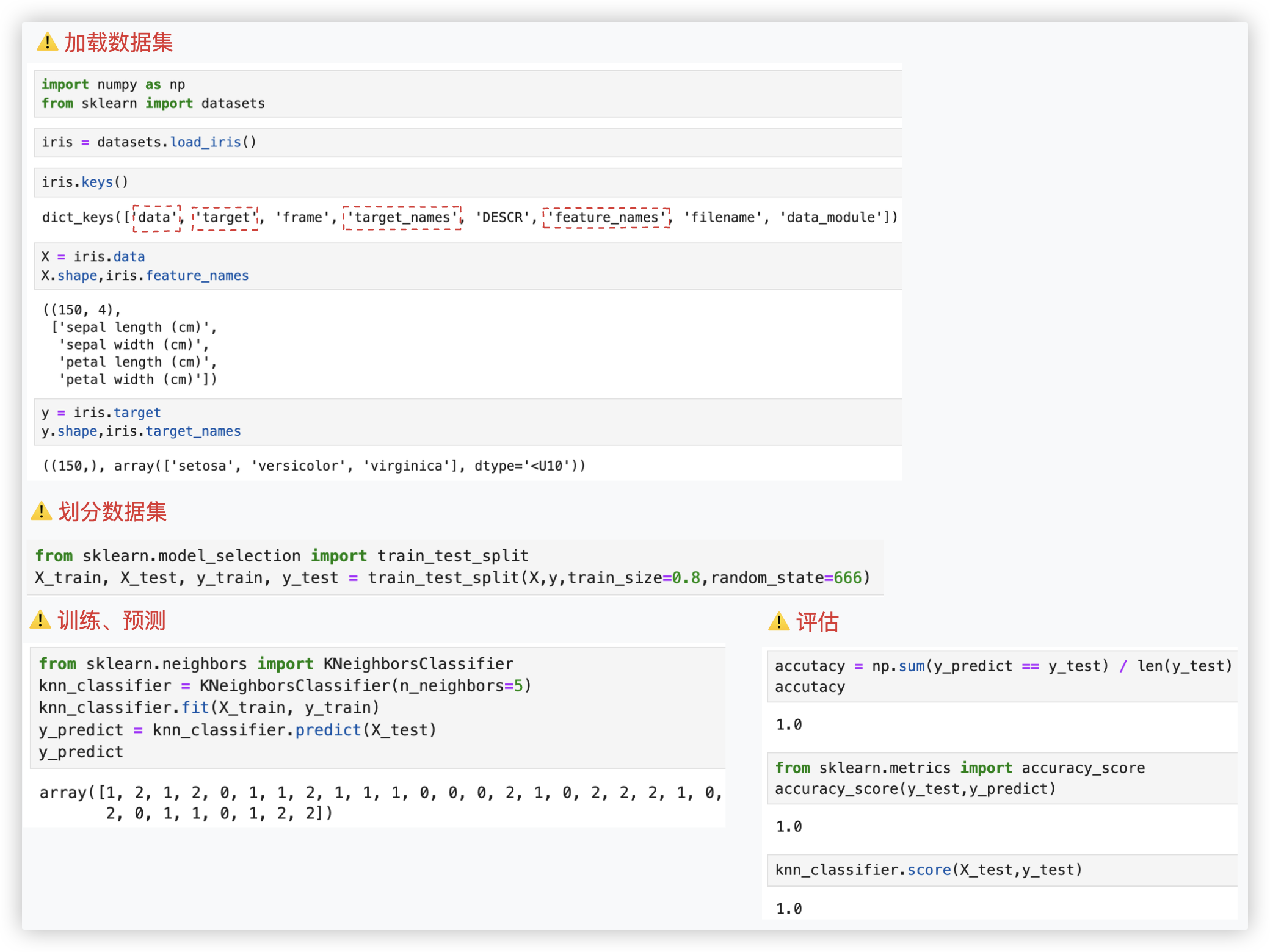Click warning icon beside 划分数据集 heading
Screen dimensions: 1270x952
[41, 511]
